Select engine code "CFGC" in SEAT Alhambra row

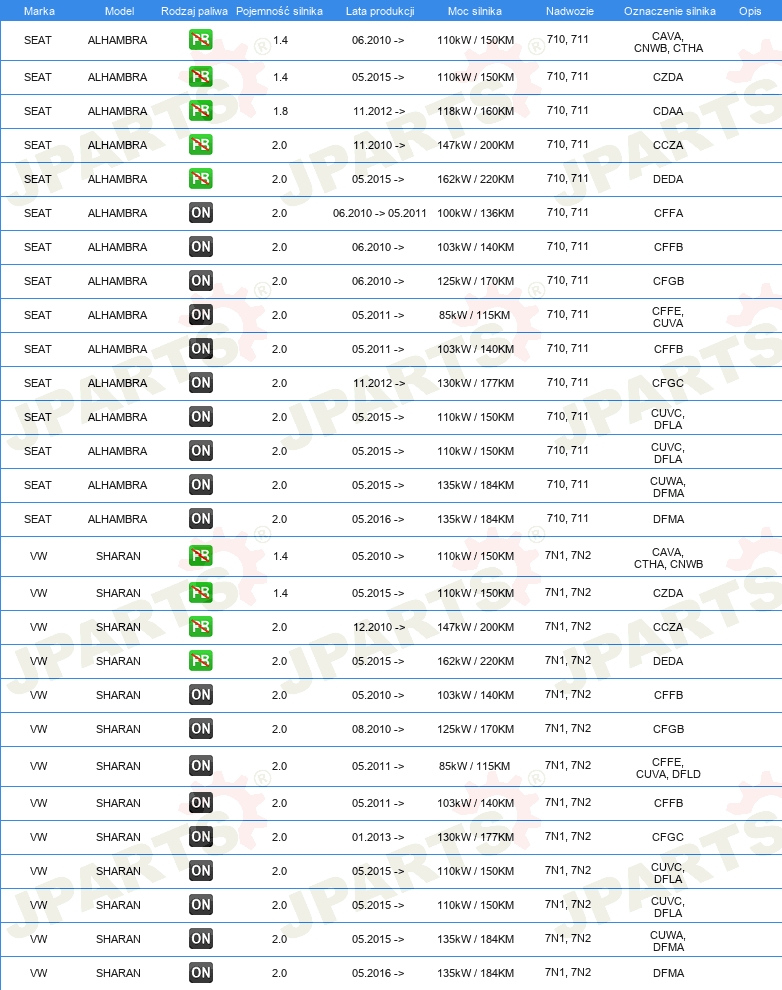click(668, 383)
